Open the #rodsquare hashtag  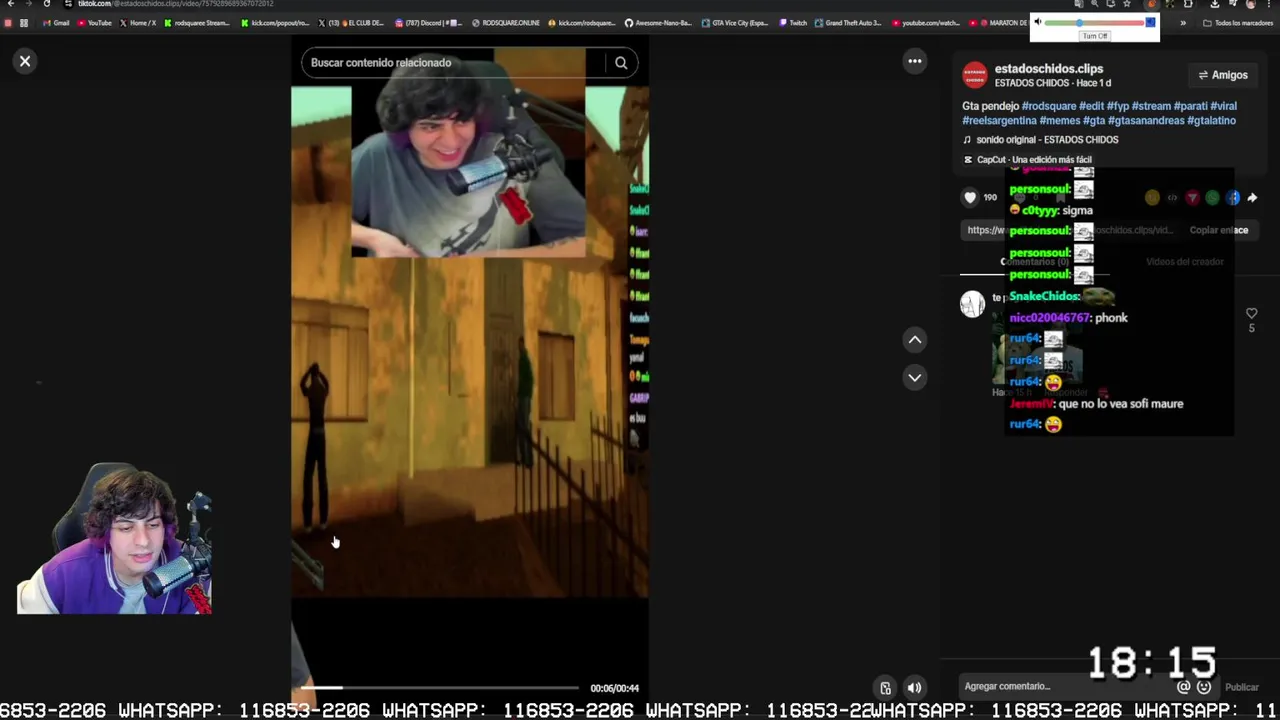tap(1049, 106)
